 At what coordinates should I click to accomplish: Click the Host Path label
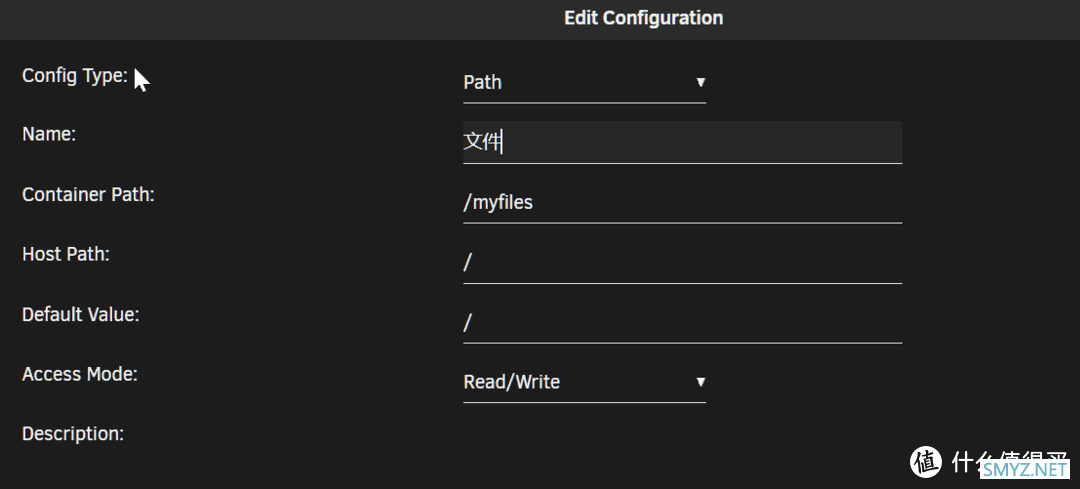click(x=66, y=255)
